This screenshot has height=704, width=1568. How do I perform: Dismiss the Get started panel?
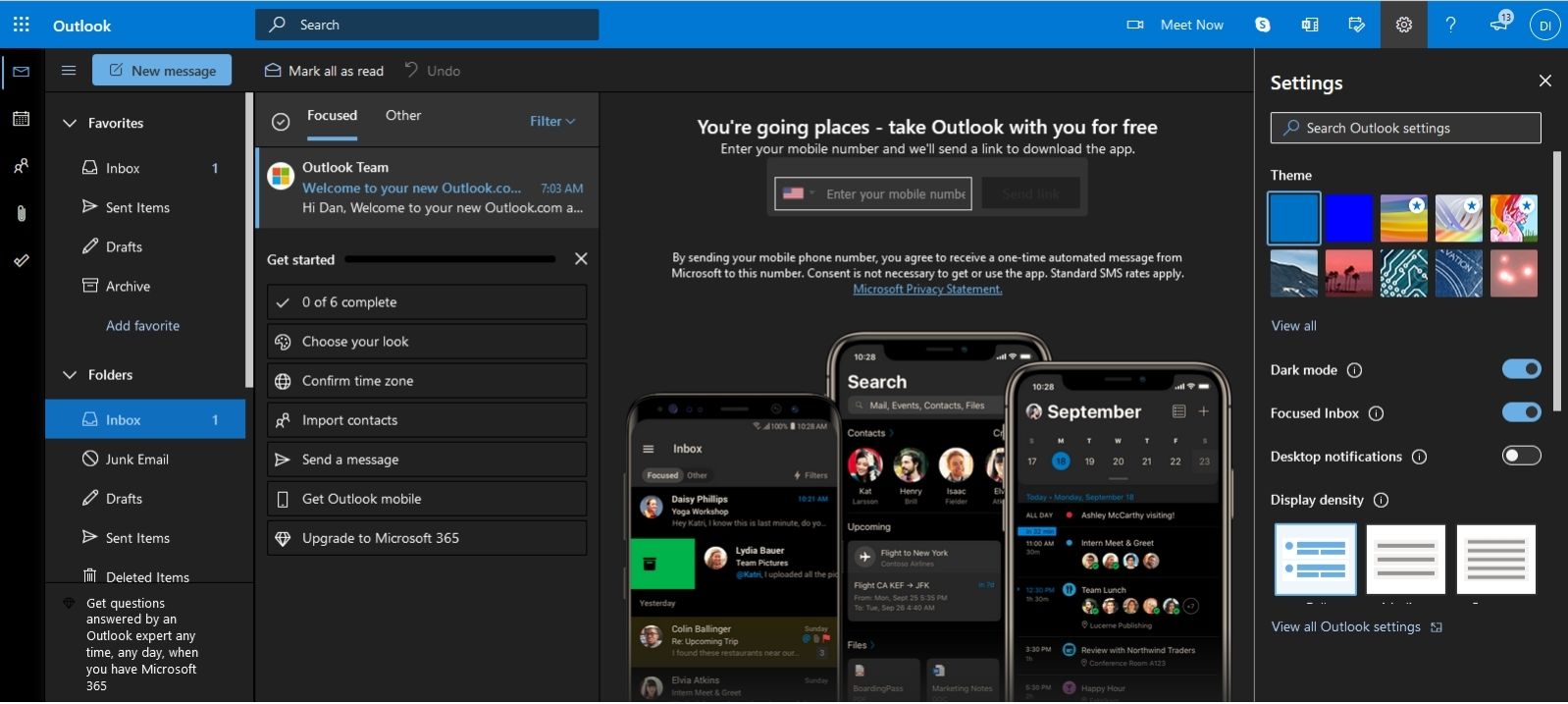pyautogui.click(x=581, y=259)
